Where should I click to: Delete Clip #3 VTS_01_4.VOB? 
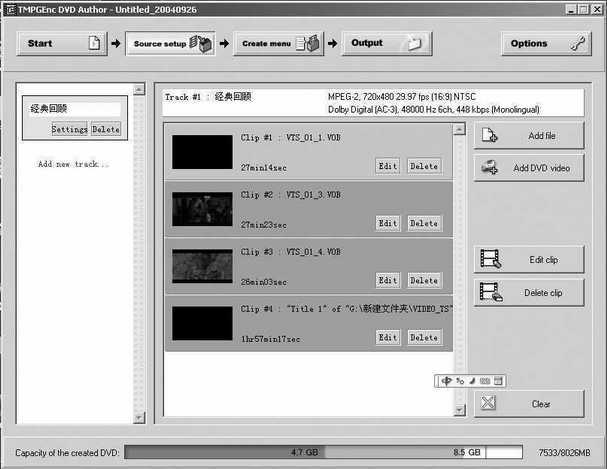tap(424, 281)
